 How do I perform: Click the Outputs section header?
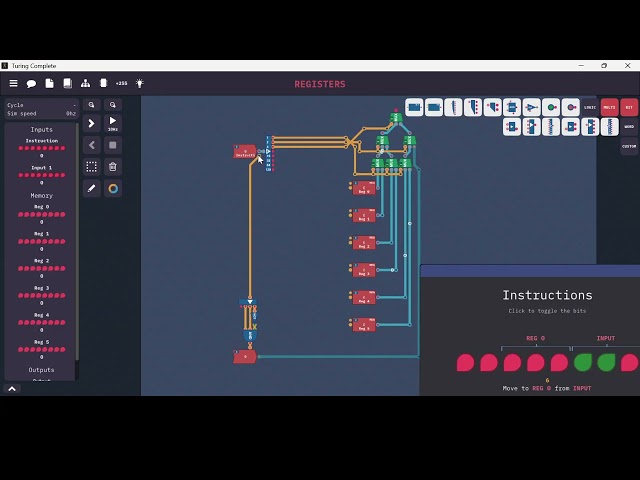pyautogui.click(x=41, y=370)
